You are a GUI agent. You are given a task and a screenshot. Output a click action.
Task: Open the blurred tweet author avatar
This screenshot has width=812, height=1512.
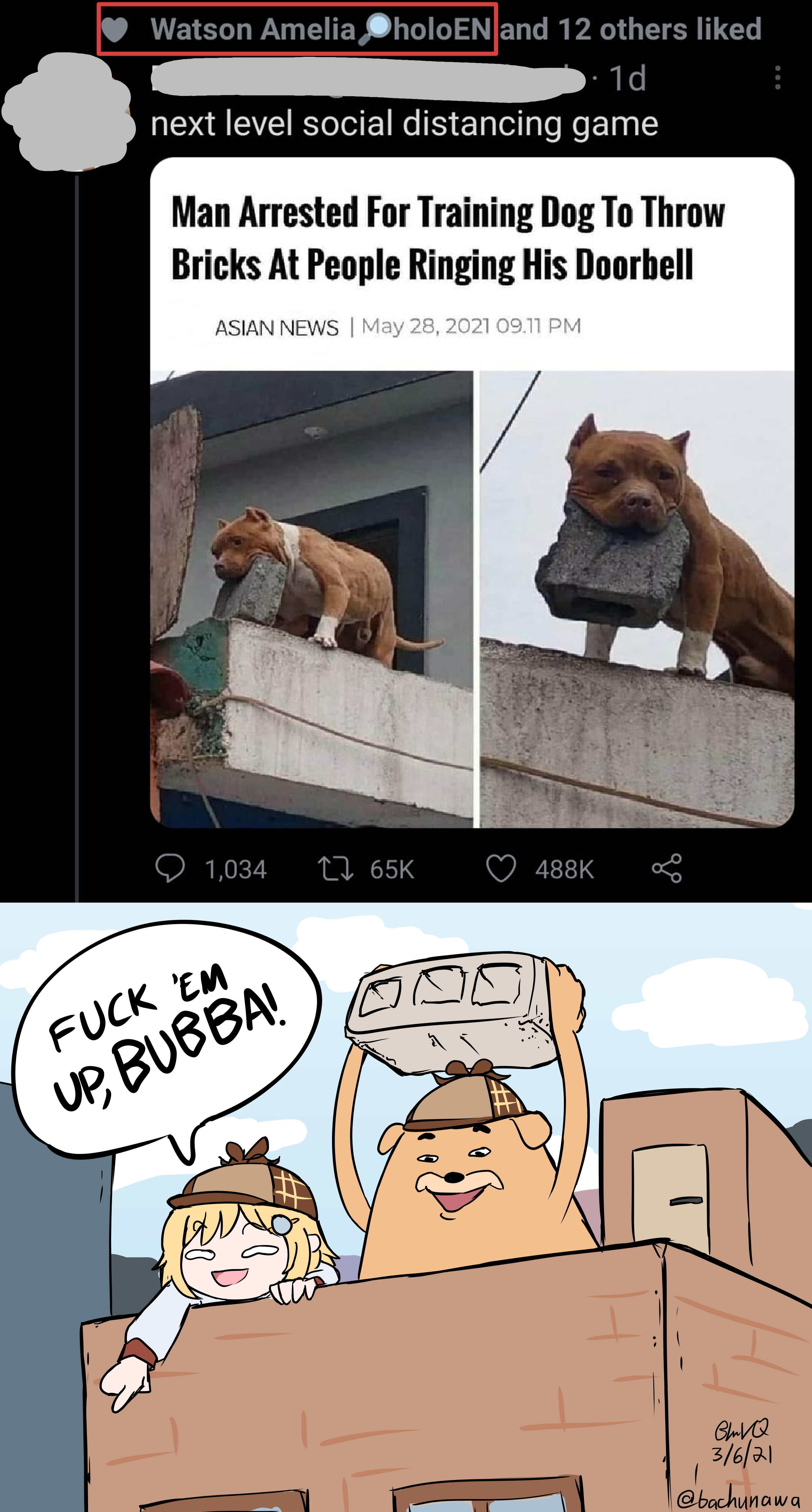pos(69,111)
